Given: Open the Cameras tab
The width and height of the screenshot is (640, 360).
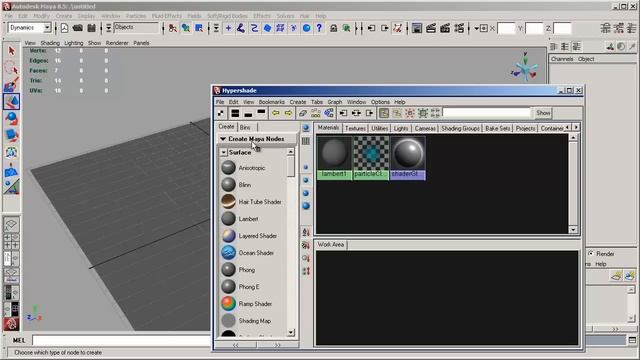Looking at the screenshot, I should tap(425, 128).
